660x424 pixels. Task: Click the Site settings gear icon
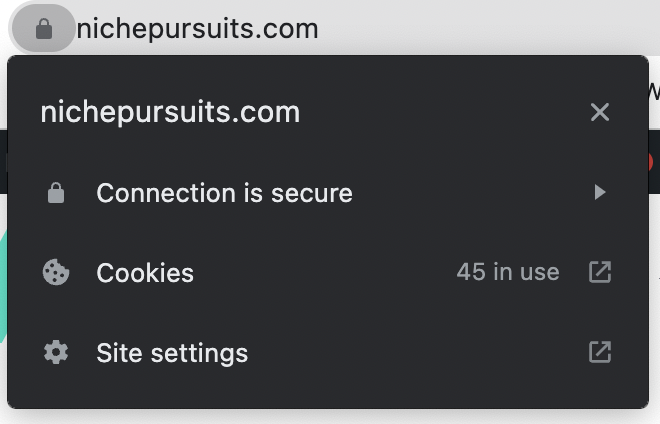tap(56, 352)
